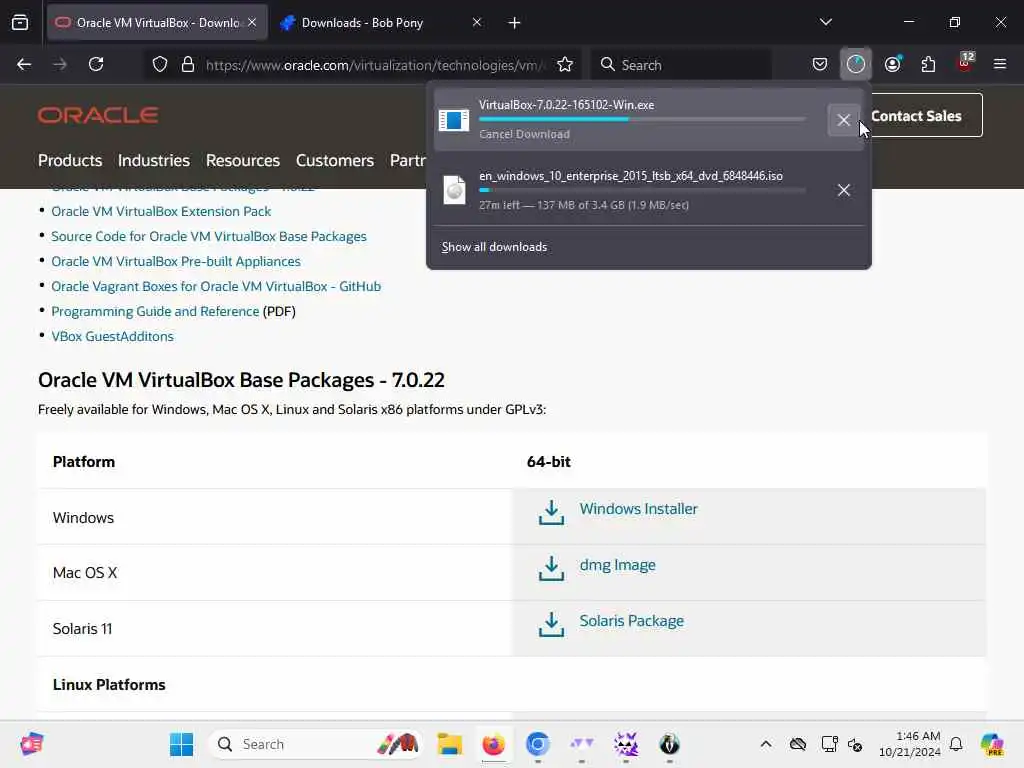Close the Oracle VM VirtualBox tab
The height and width of the screenshot is (768, 1024).
click(252, 22)
